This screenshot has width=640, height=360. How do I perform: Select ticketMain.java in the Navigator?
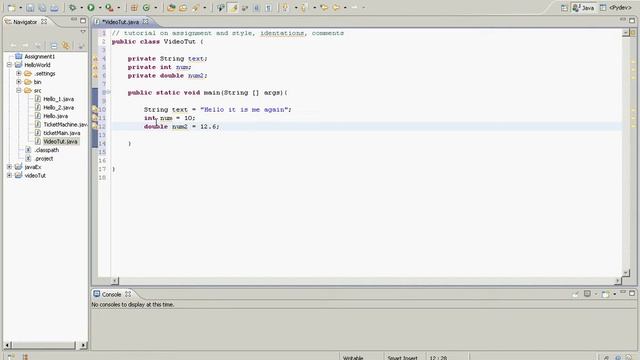(62, 133)
